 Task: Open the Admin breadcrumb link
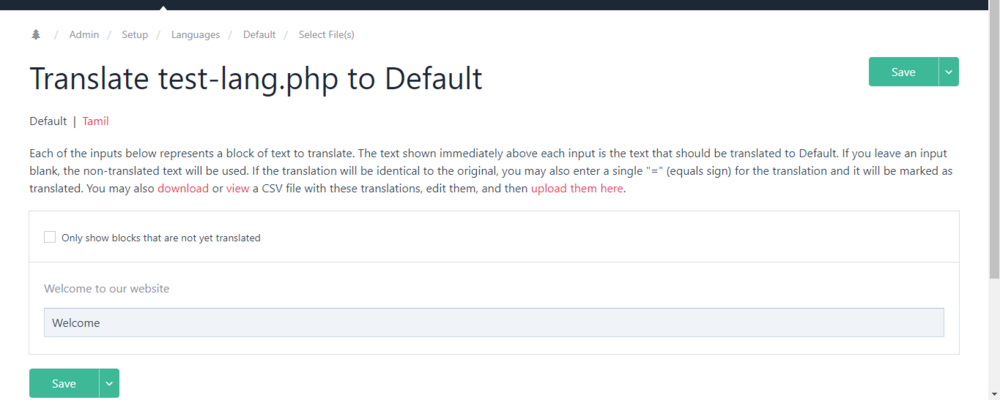[84, 35]
